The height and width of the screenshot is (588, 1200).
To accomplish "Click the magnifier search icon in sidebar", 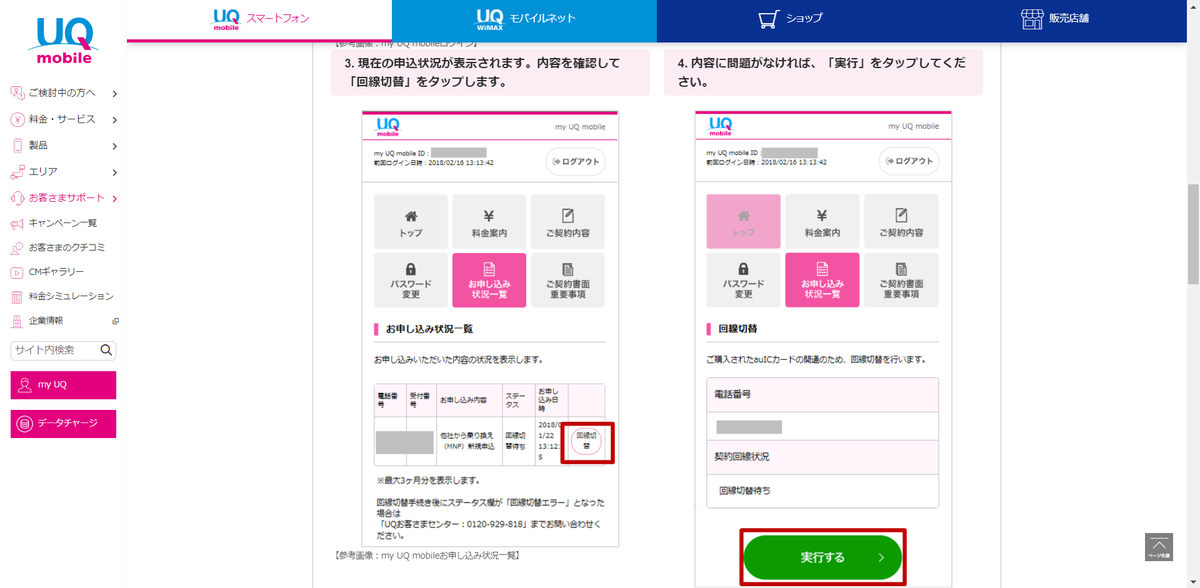I will [x=107, y=350].
